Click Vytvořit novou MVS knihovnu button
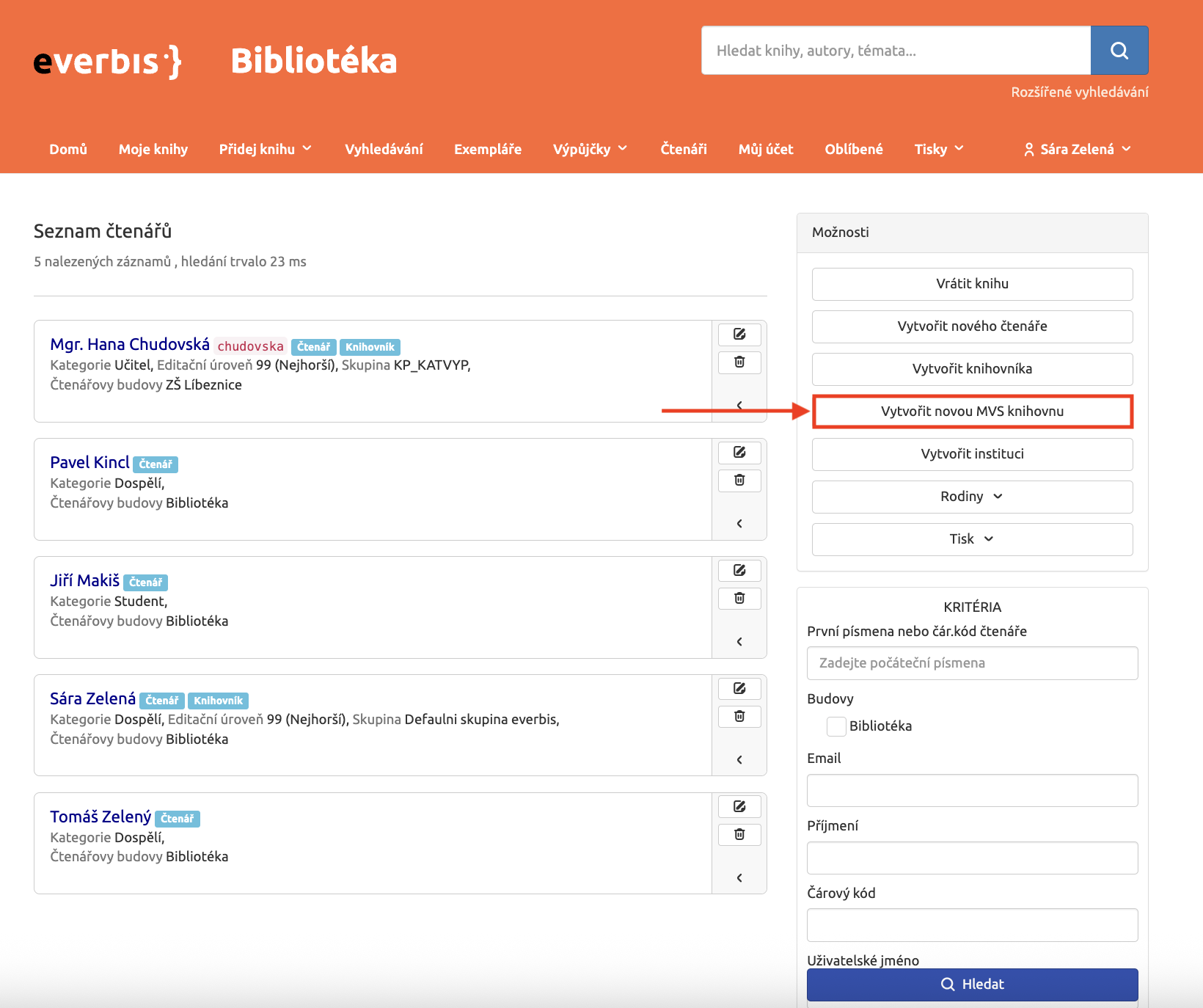Image resolution: width=1203 pixels, height=1008 pixels. (x=972, y=412)
